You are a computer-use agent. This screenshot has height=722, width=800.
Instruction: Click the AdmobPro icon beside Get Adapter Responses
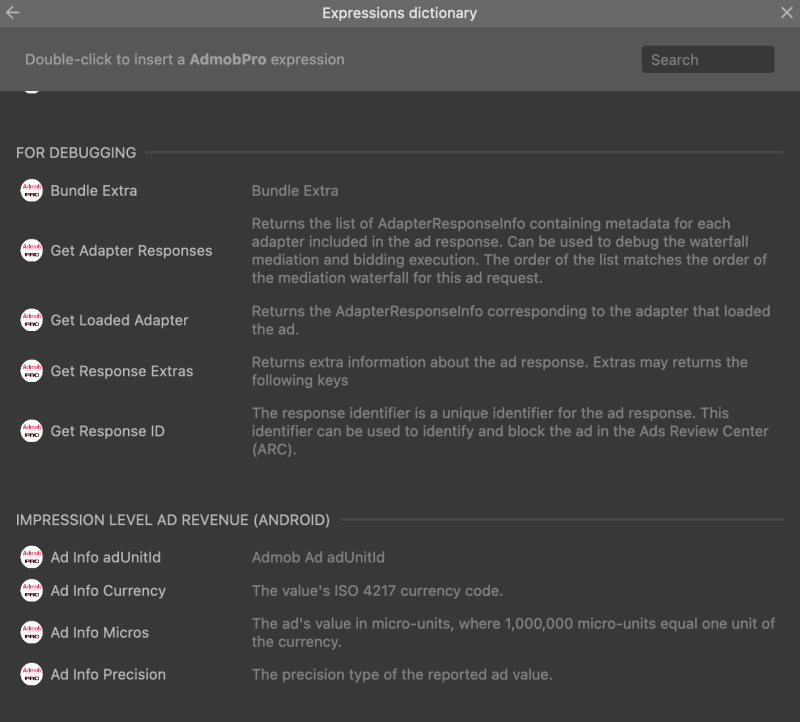tap(32, 251)
